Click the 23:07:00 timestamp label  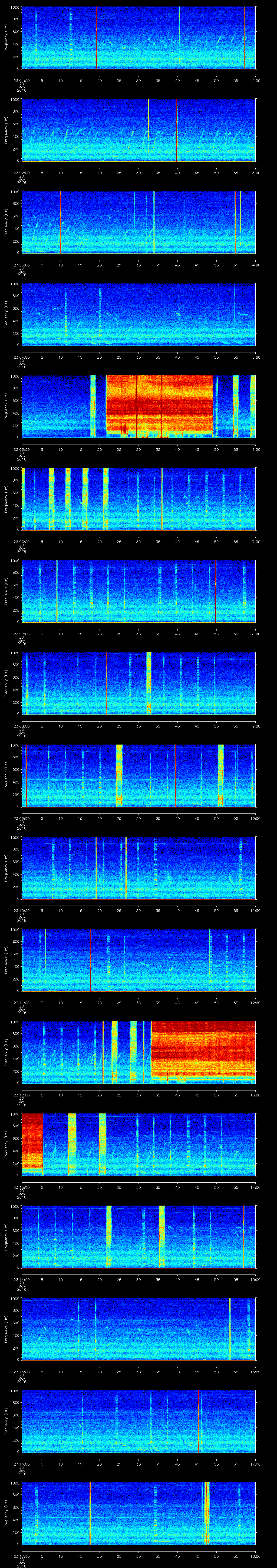21,634
